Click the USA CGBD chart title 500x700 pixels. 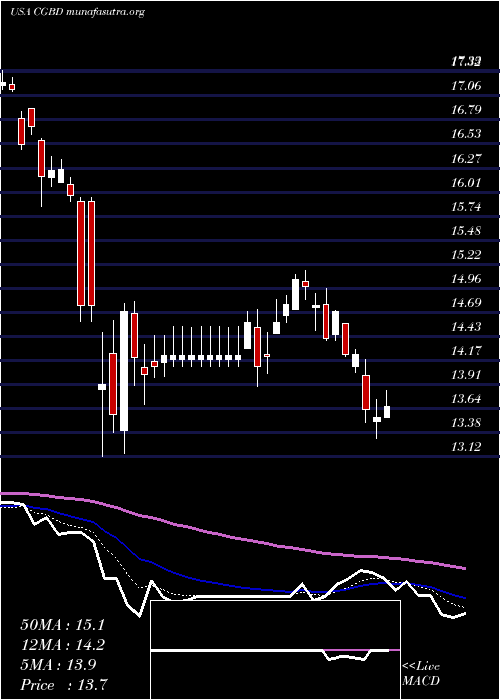(78, 12)
